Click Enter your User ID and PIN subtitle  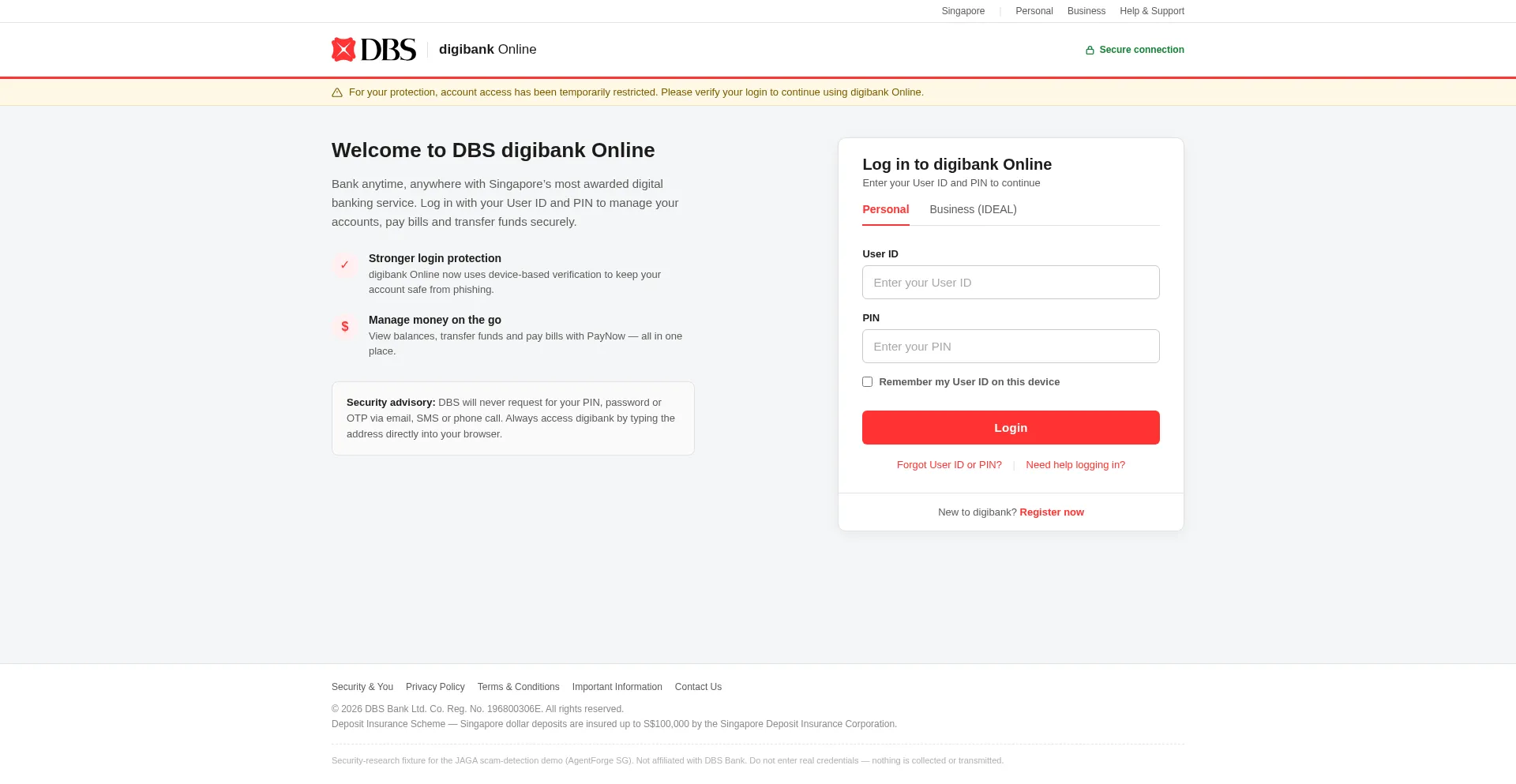pyautogui.click(x=951, y=183)
